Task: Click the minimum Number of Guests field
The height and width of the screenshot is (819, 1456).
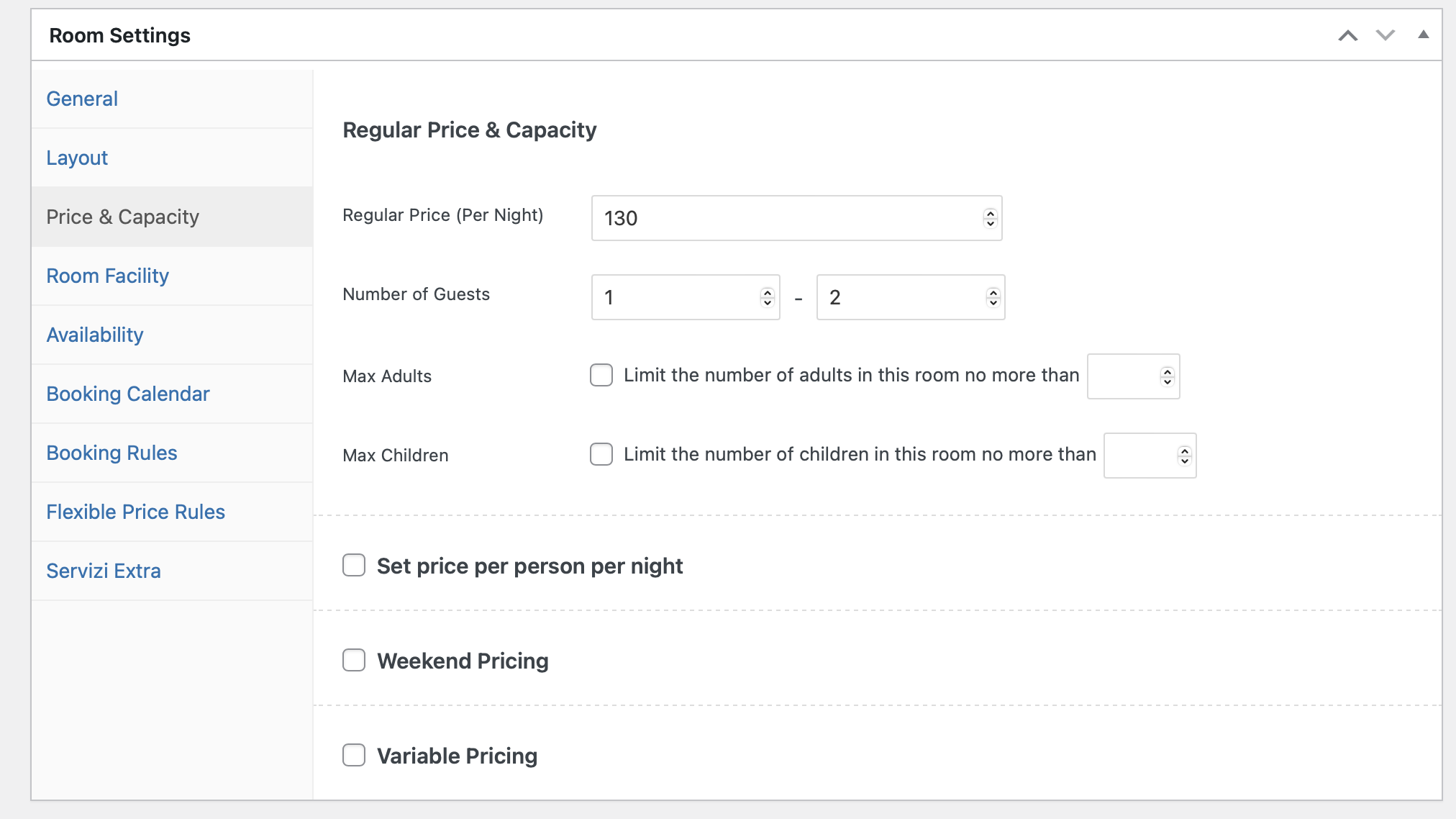Action: click(686, 297)
